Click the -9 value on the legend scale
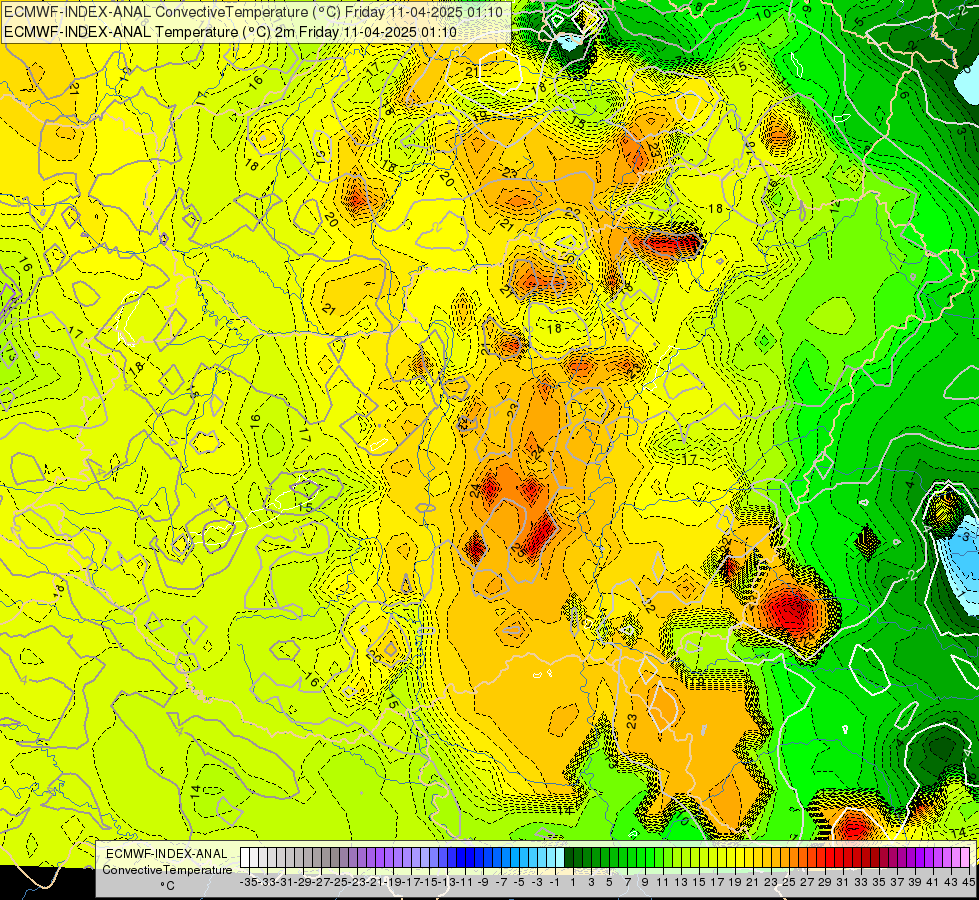979x900 pixels. tap(483, 883)
